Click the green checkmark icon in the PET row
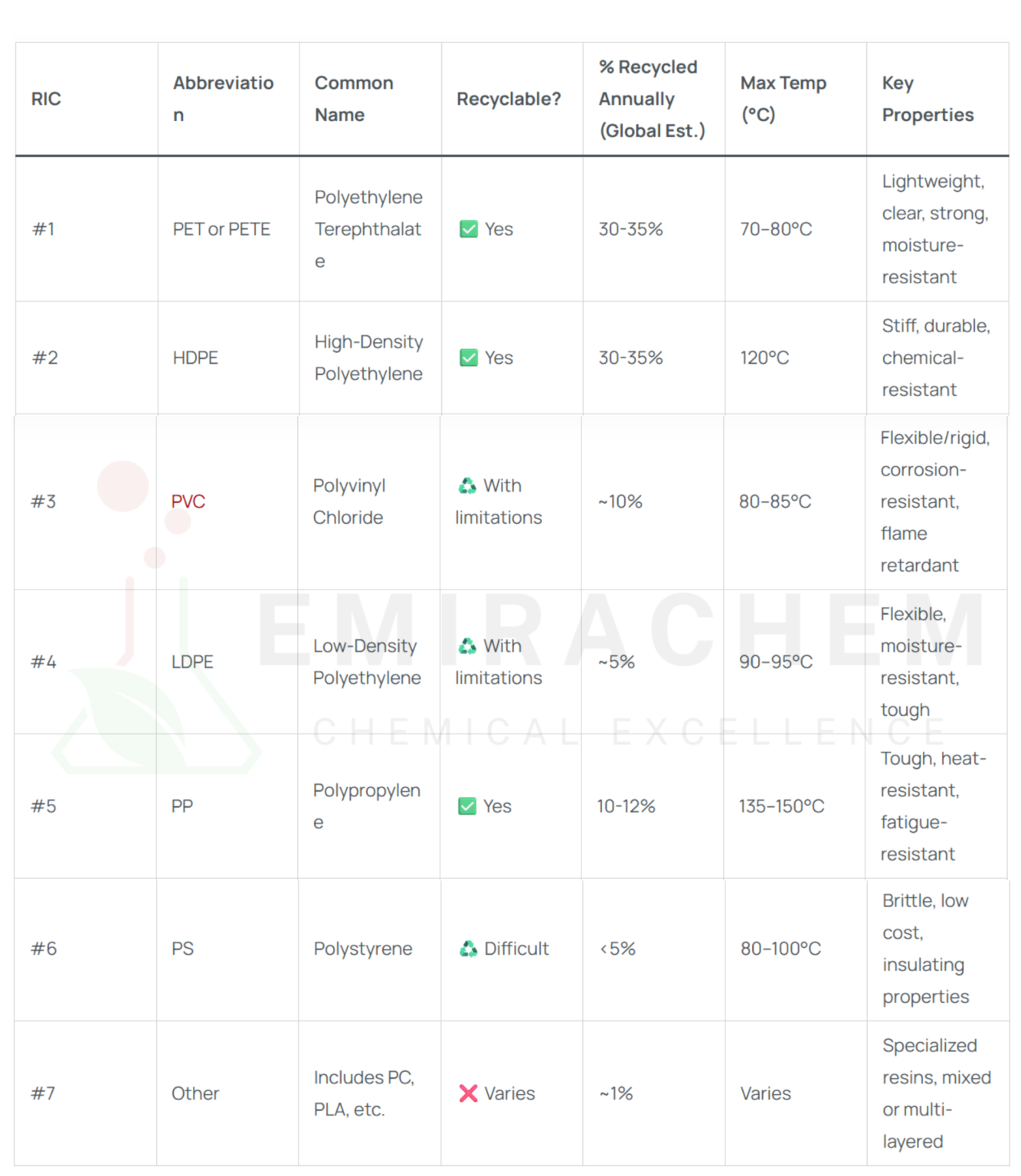The height and width of the screenshot is (1176, 1021). (x=469, y=229)
